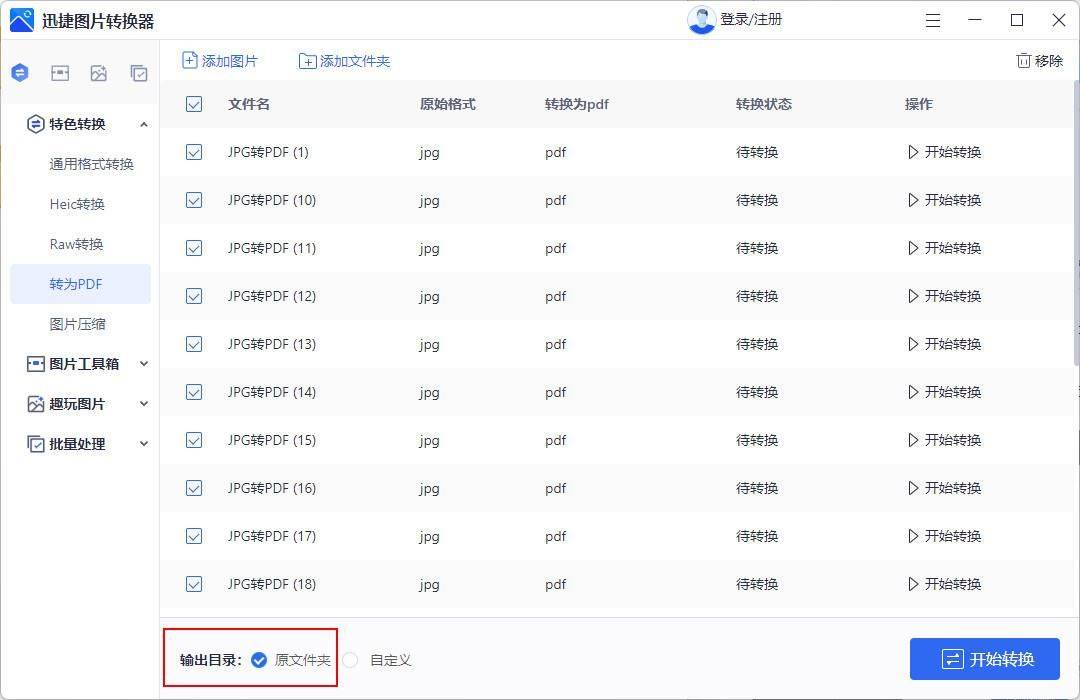
Task: Toggle the select-all checkbox in header
Action: click(x=194, y=104)
